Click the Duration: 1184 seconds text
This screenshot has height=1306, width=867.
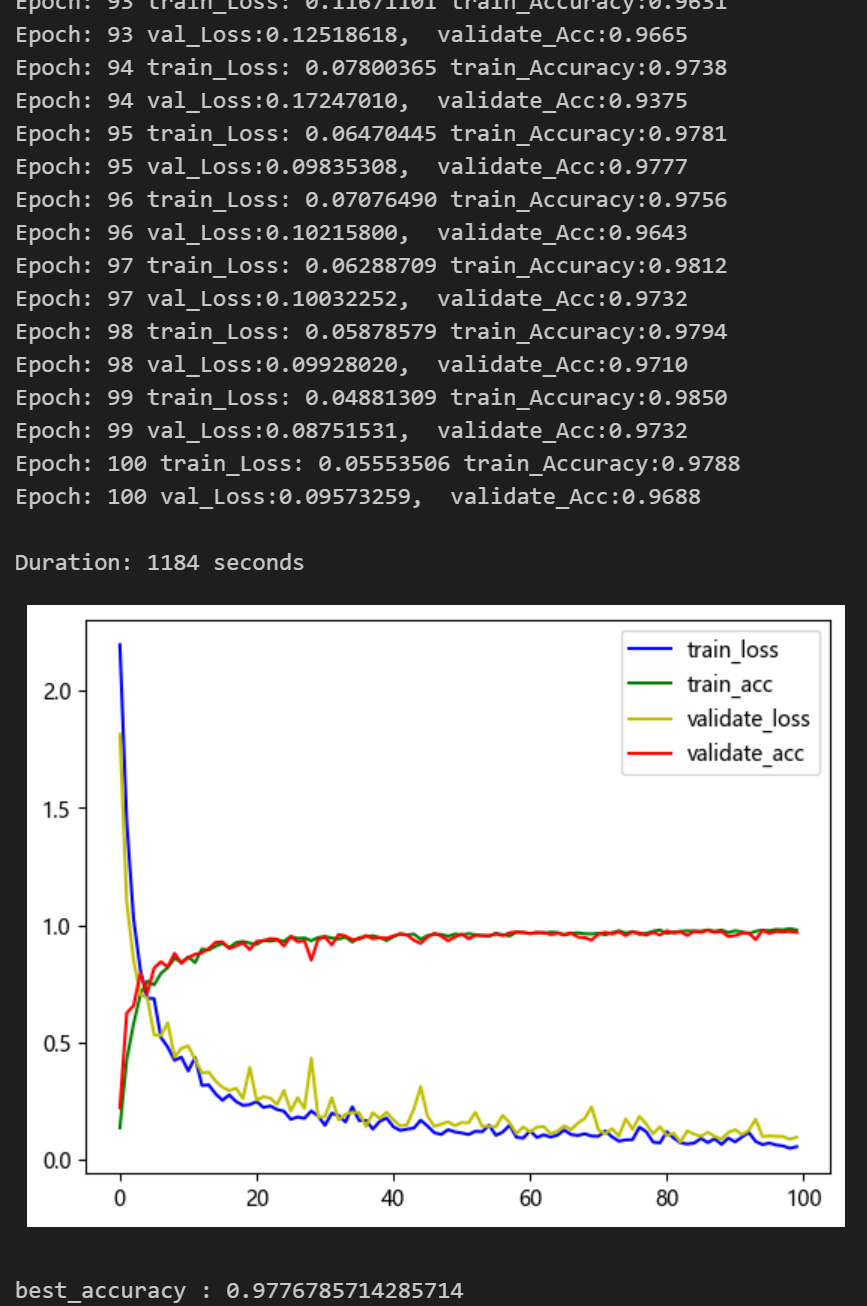159,563
